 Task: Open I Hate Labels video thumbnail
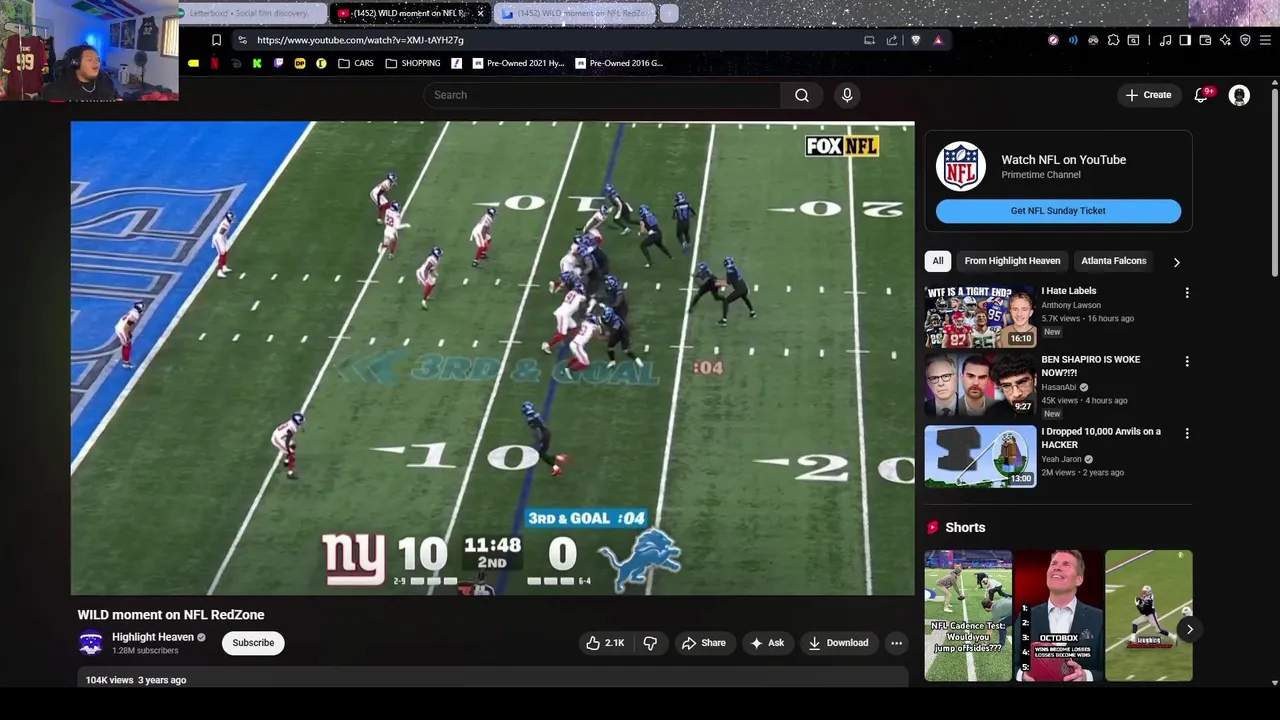pyautogui.click(x=980, y=316)
